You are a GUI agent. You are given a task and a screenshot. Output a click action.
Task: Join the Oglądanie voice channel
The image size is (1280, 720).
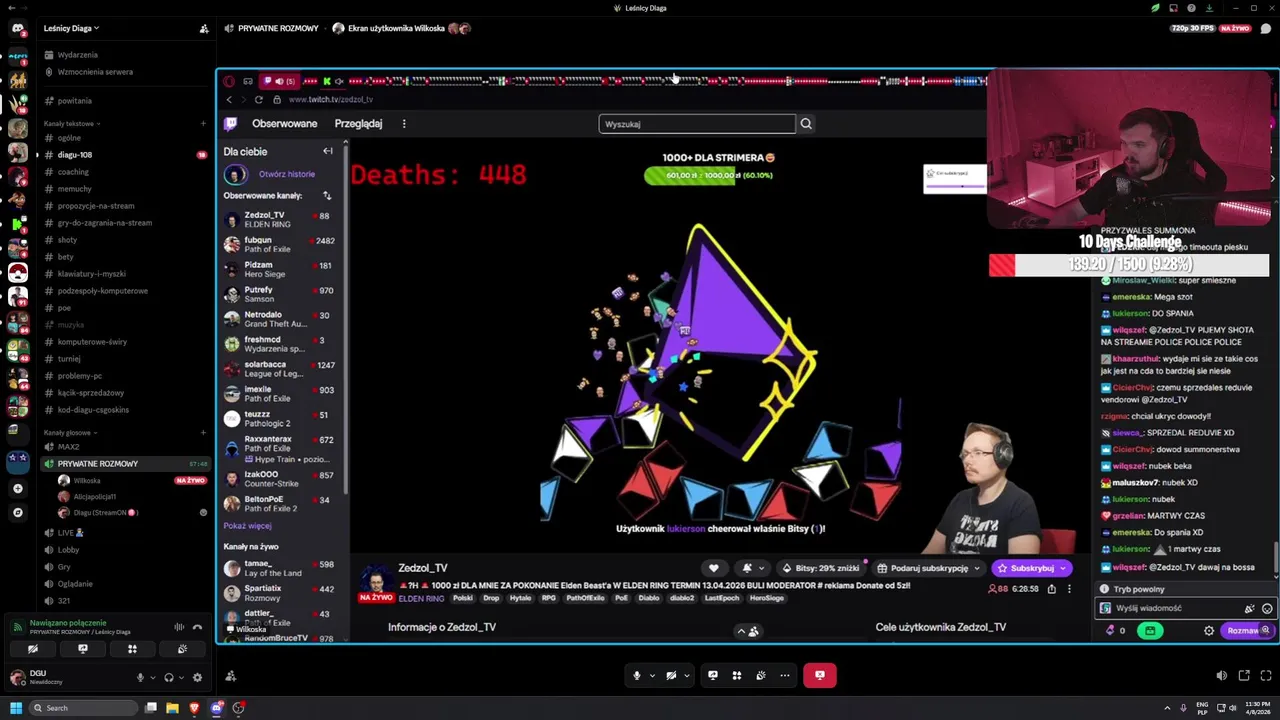(75, 584)
